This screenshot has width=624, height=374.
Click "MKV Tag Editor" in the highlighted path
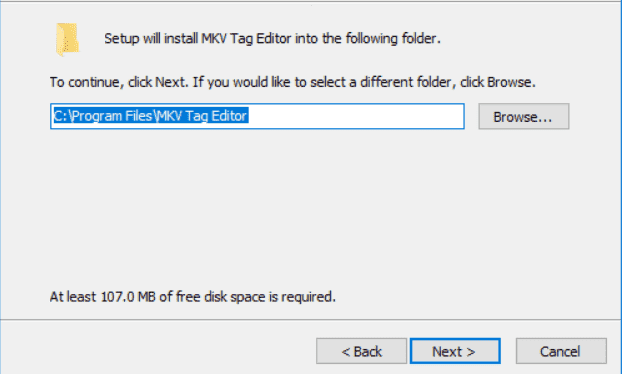tap(203, 116)
